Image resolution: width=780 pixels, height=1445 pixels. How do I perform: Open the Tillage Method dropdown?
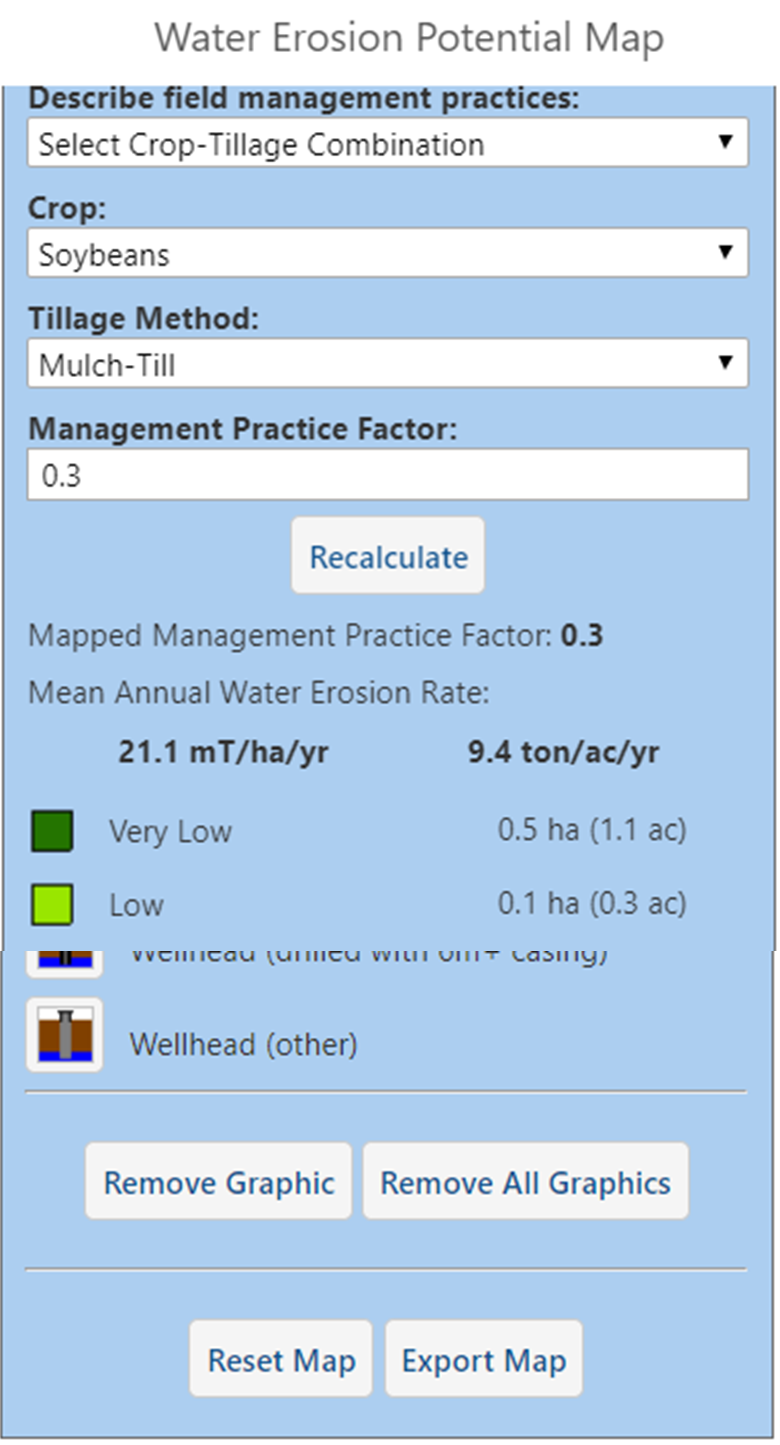coord(388,363)
